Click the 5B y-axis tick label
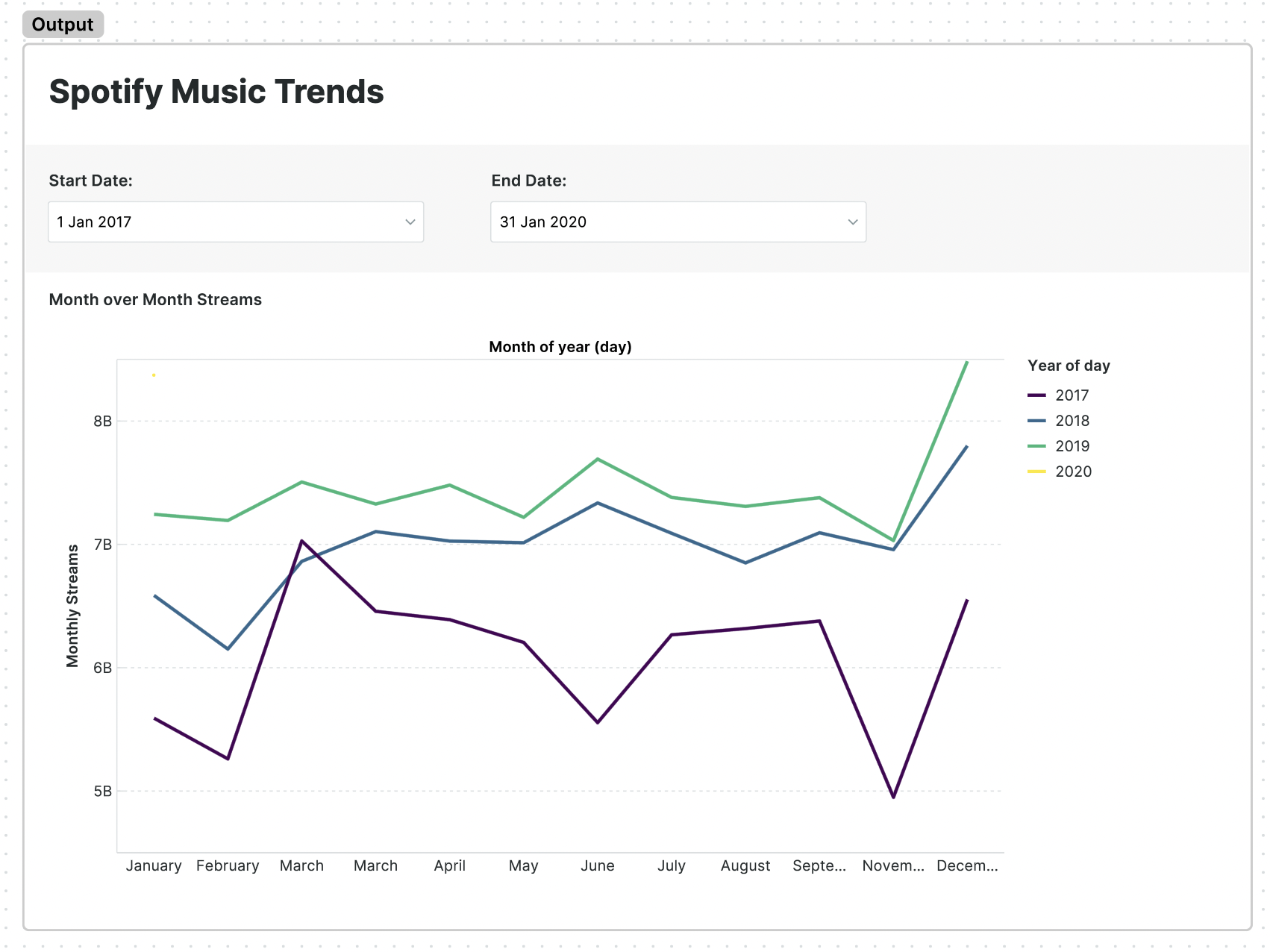Viewport: 1270px width, 952px height. pyautogui.click(x=103, y=792)
